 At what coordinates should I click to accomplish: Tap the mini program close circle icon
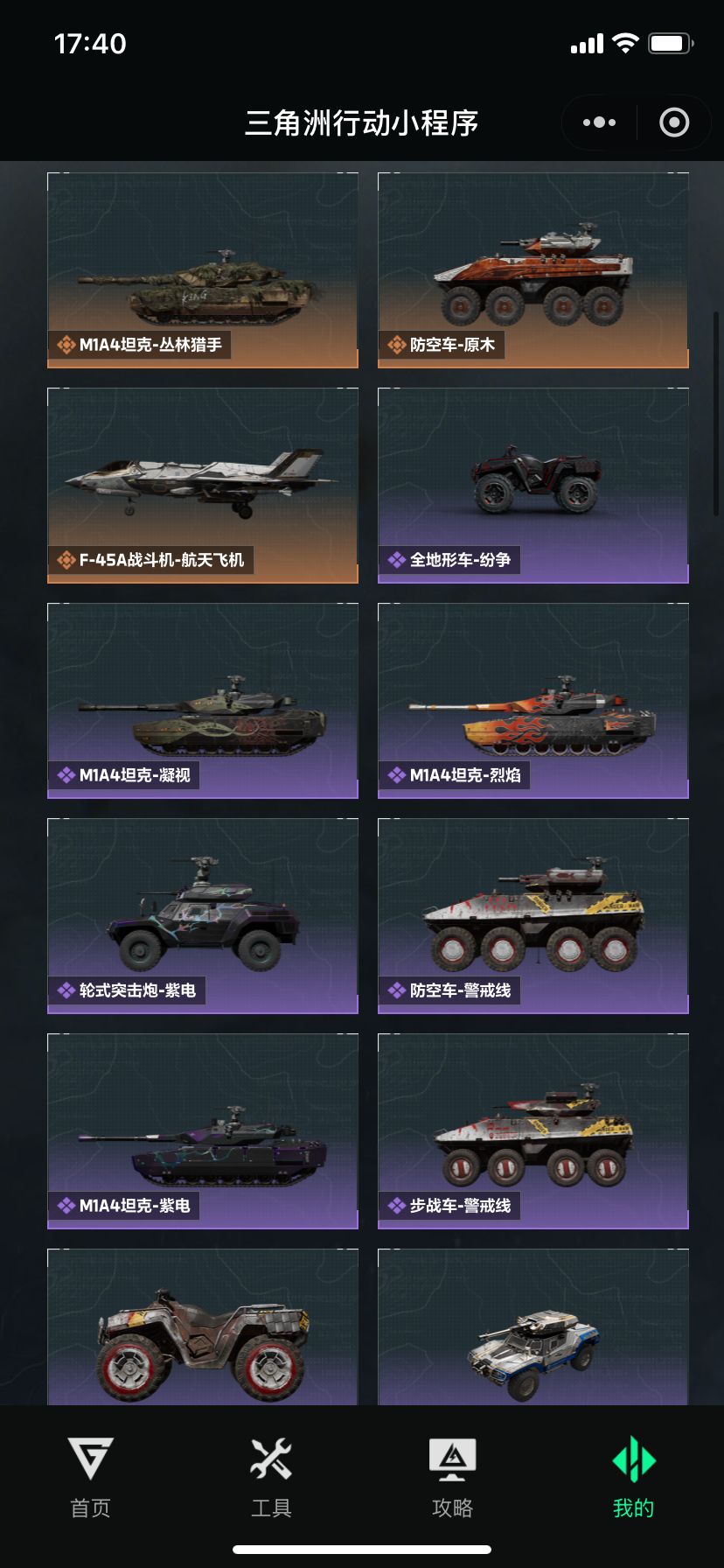click(674, 122)
